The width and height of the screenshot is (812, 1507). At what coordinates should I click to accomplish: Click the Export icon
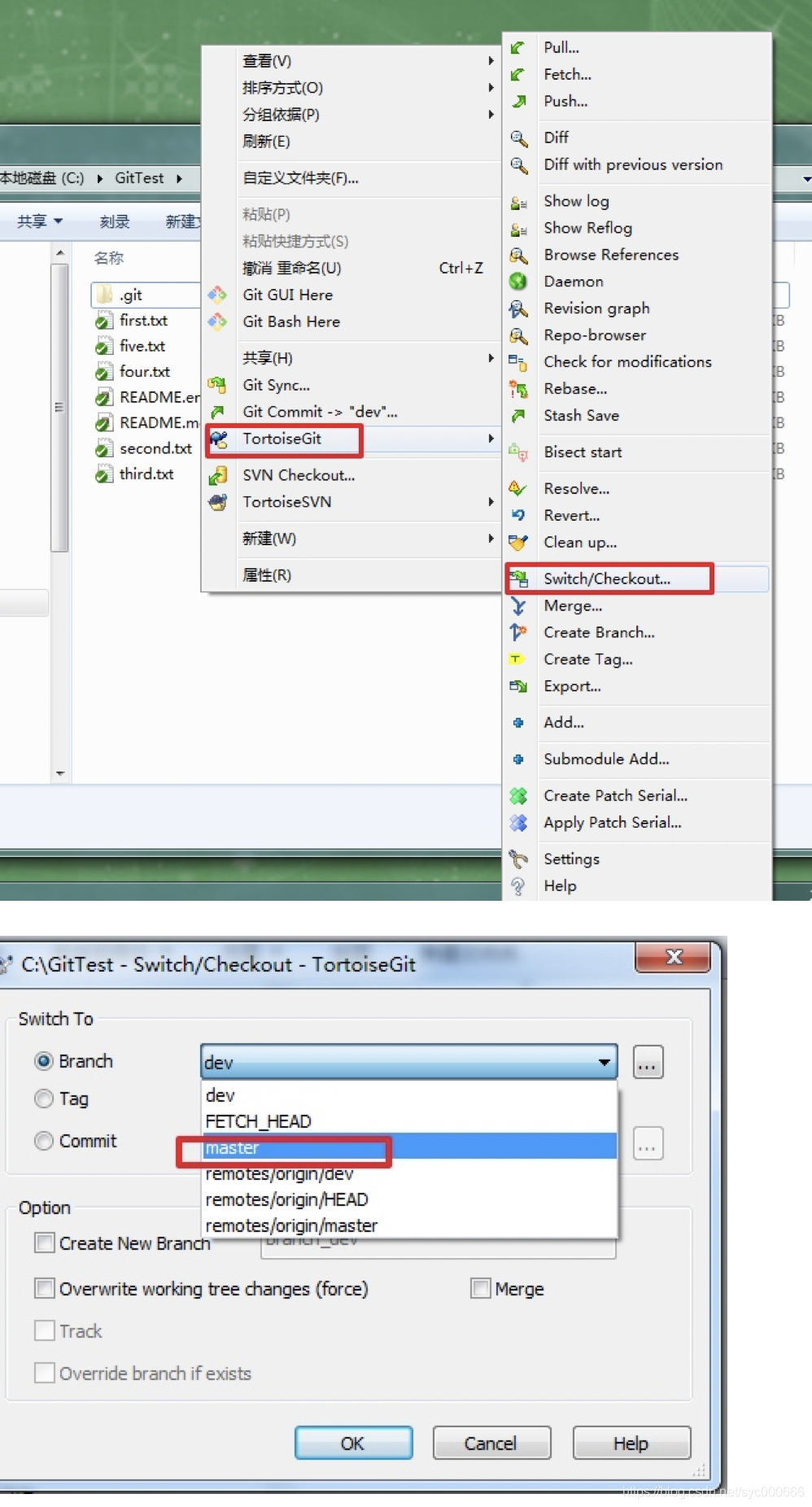click(518, 686)
